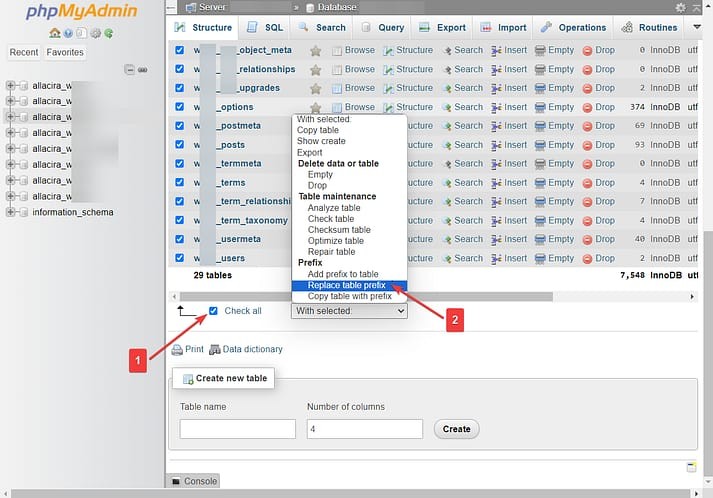Expand the information_schema database tree node
Screen dimensions: 713x498
[11, 212]
